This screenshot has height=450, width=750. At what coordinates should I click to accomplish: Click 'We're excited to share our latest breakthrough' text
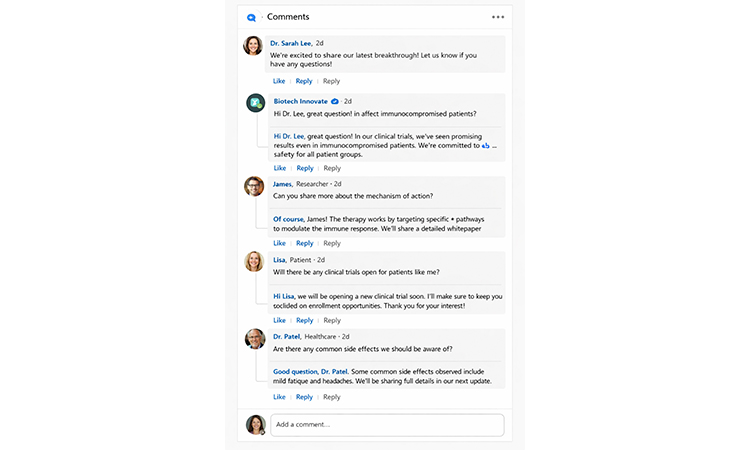click(344, 55)
